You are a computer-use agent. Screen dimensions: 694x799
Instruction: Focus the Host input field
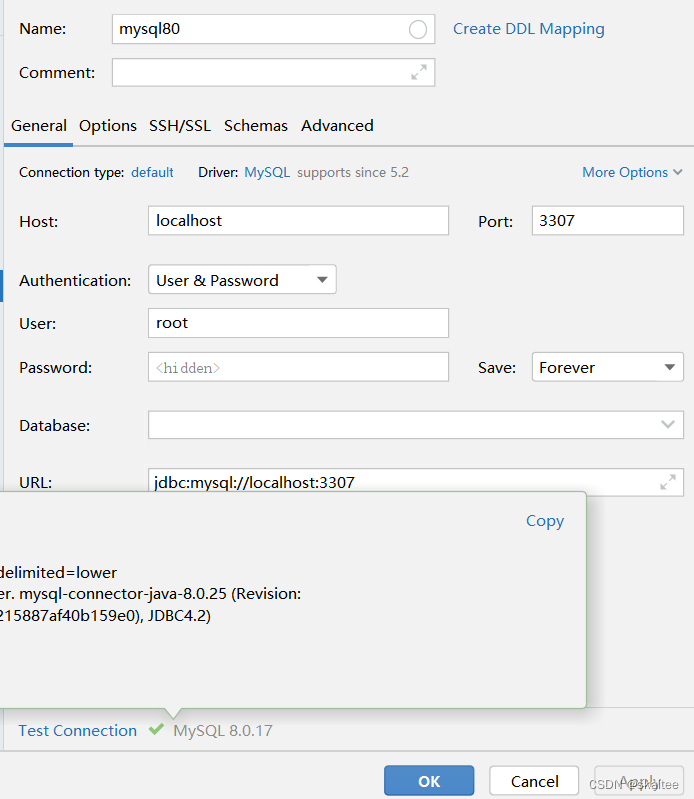coord(298,221)
